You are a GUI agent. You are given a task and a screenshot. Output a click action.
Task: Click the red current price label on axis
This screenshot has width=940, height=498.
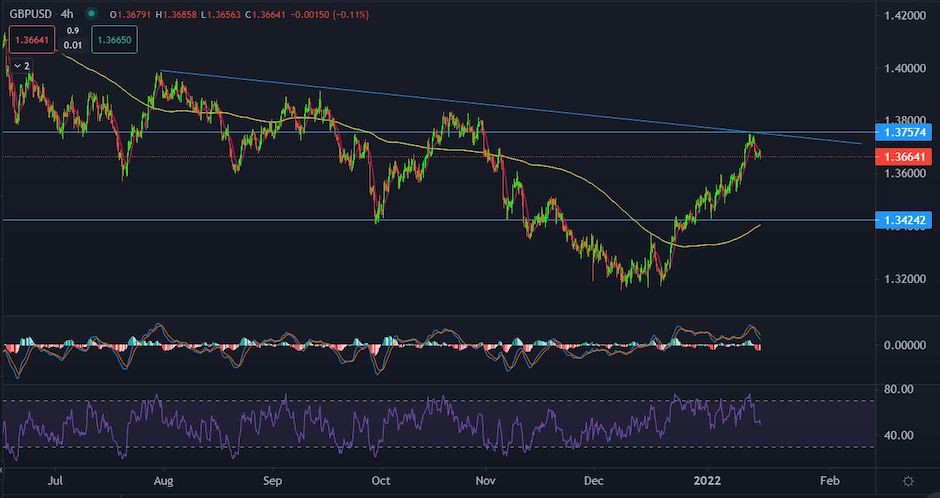[x=904, y=157]
